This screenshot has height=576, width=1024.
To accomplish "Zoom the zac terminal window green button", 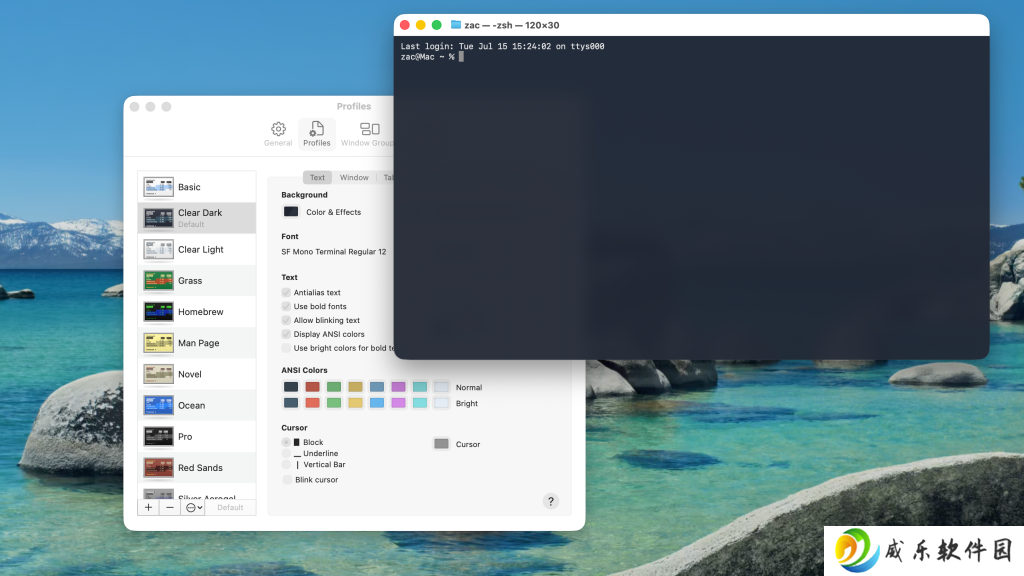I will tap(436, 25).
